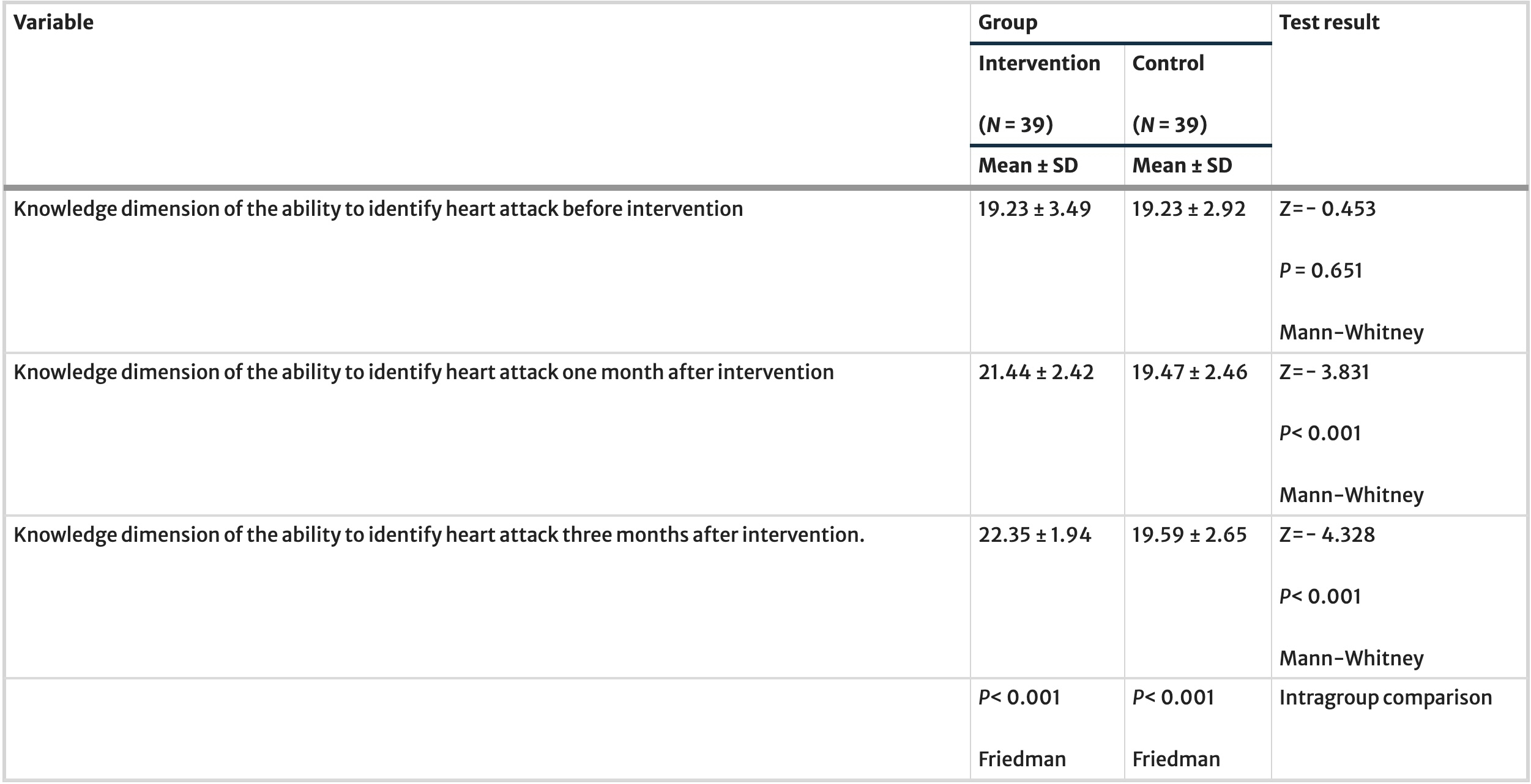Click the value 21.44 ± 2.42
1531x784 pixels.
1035,372
